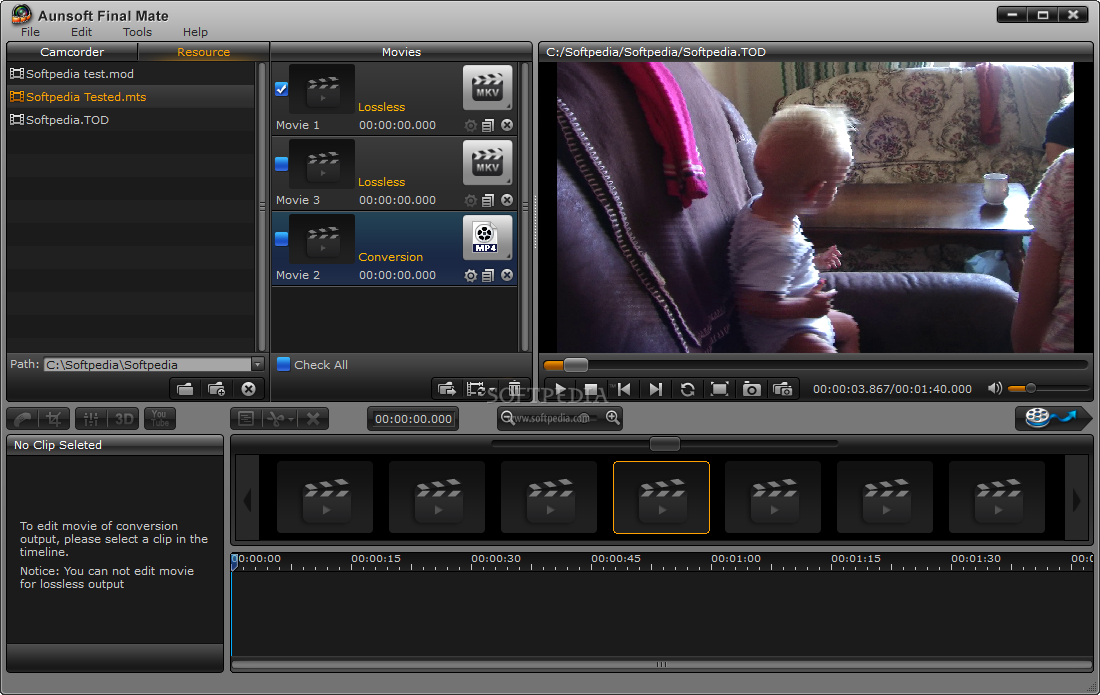
Task: Uncheck the Movie 1 checkbox
Action: pos(282,89)
